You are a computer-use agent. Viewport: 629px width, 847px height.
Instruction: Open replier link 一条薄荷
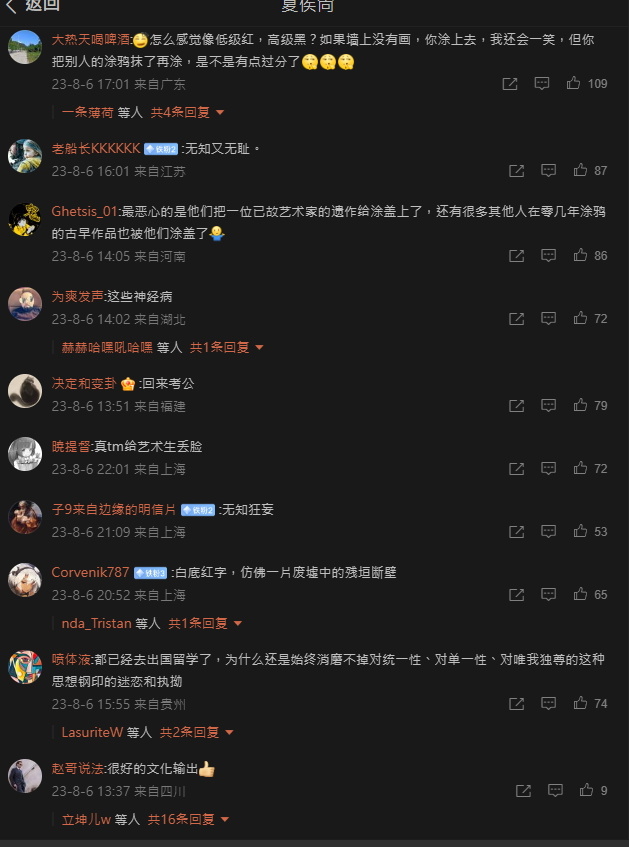(88, 112)
